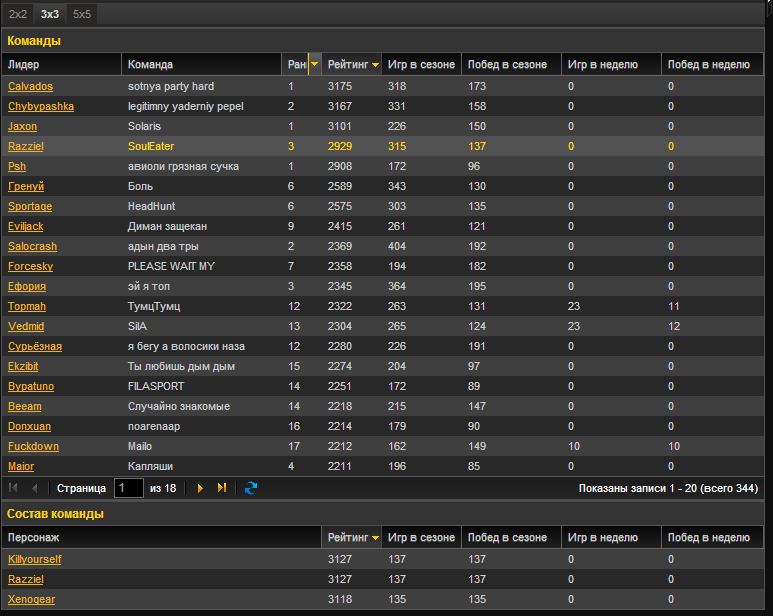Viewport: 773px width, 616px height.
Task: Refresh the teams table
Action: (251, 488)
